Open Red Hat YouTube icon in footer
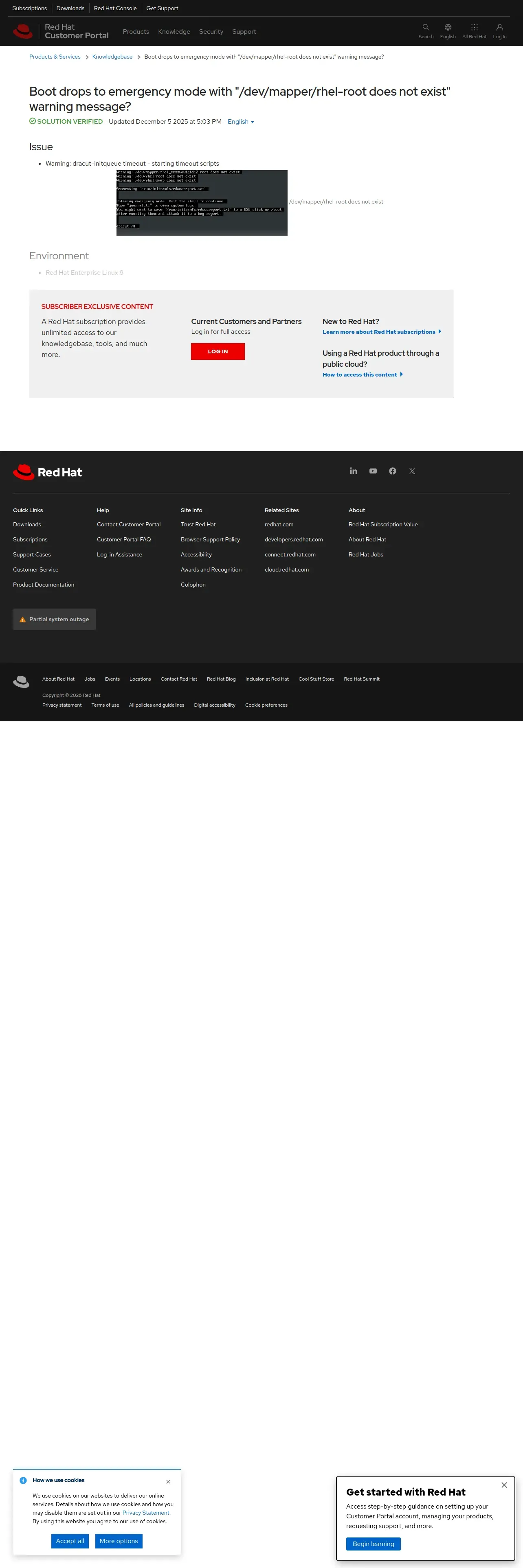 (x=373, y=471)
